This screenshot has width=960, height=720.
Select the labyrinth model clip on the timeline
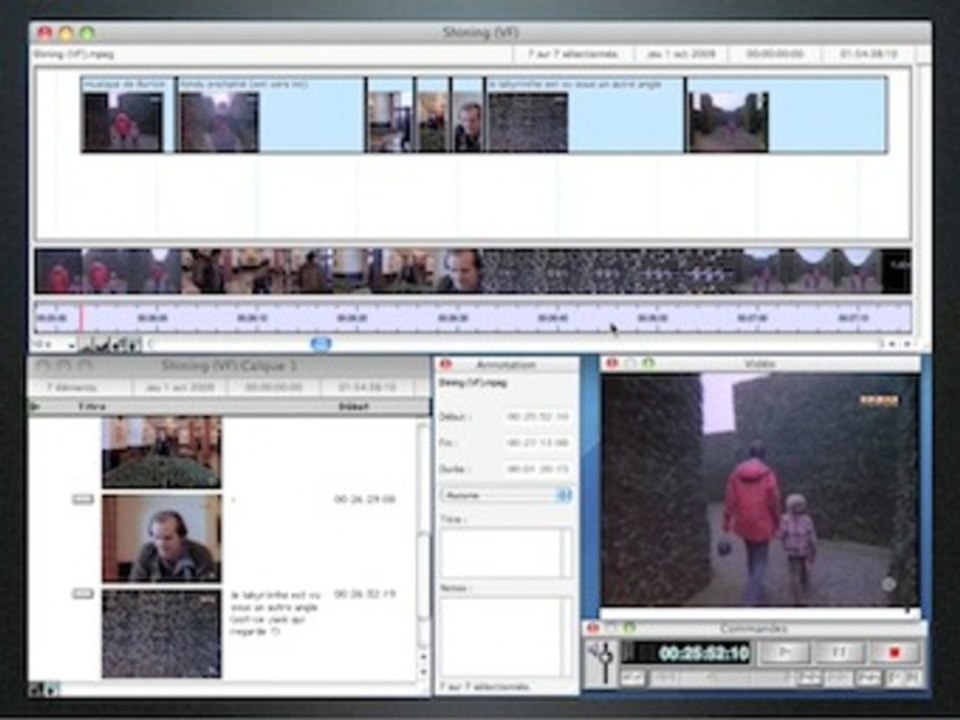[x=585, y=114]
